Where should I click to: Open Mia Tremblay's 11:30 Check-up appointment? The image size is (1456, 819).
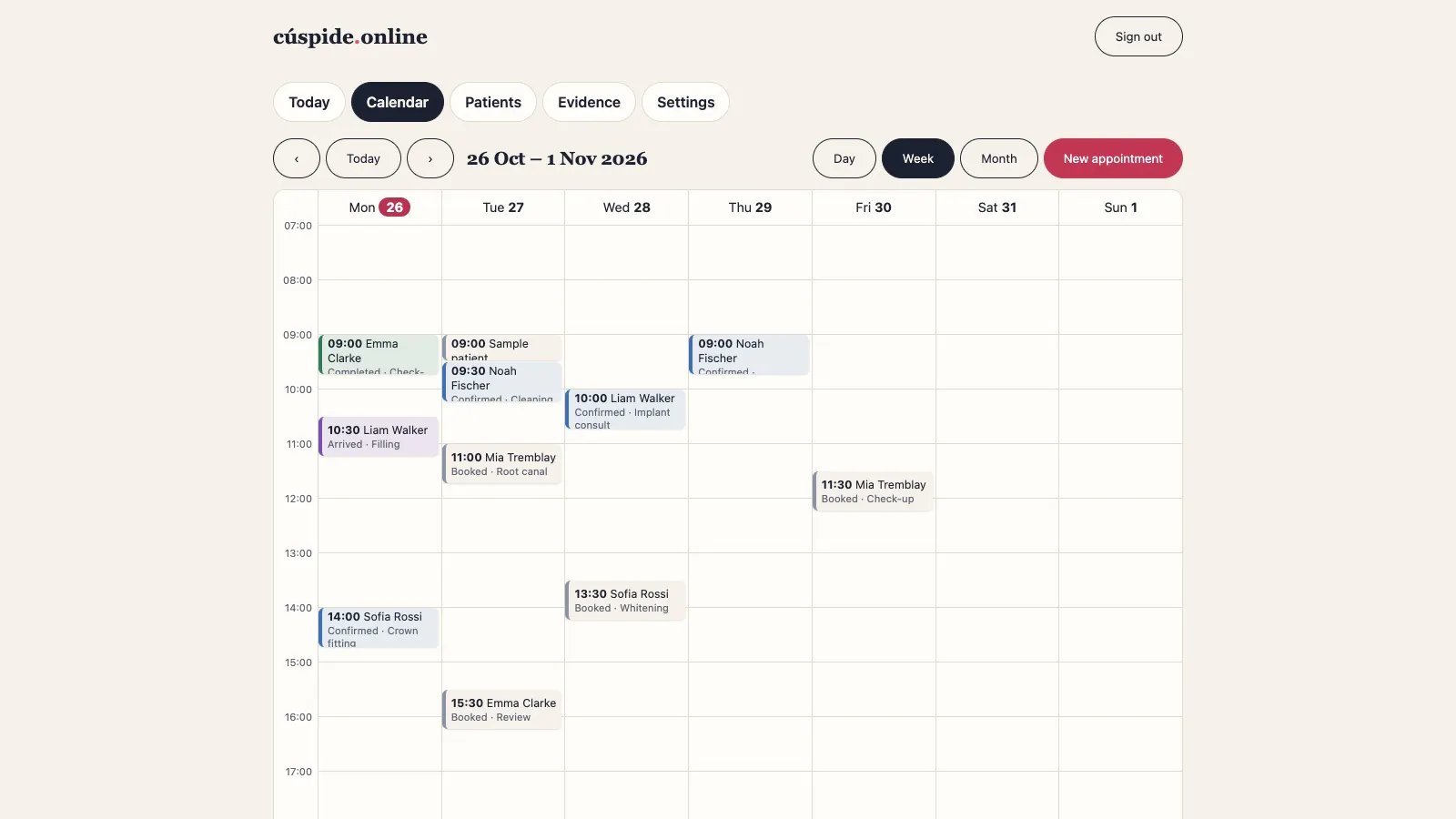coord(873,491)
